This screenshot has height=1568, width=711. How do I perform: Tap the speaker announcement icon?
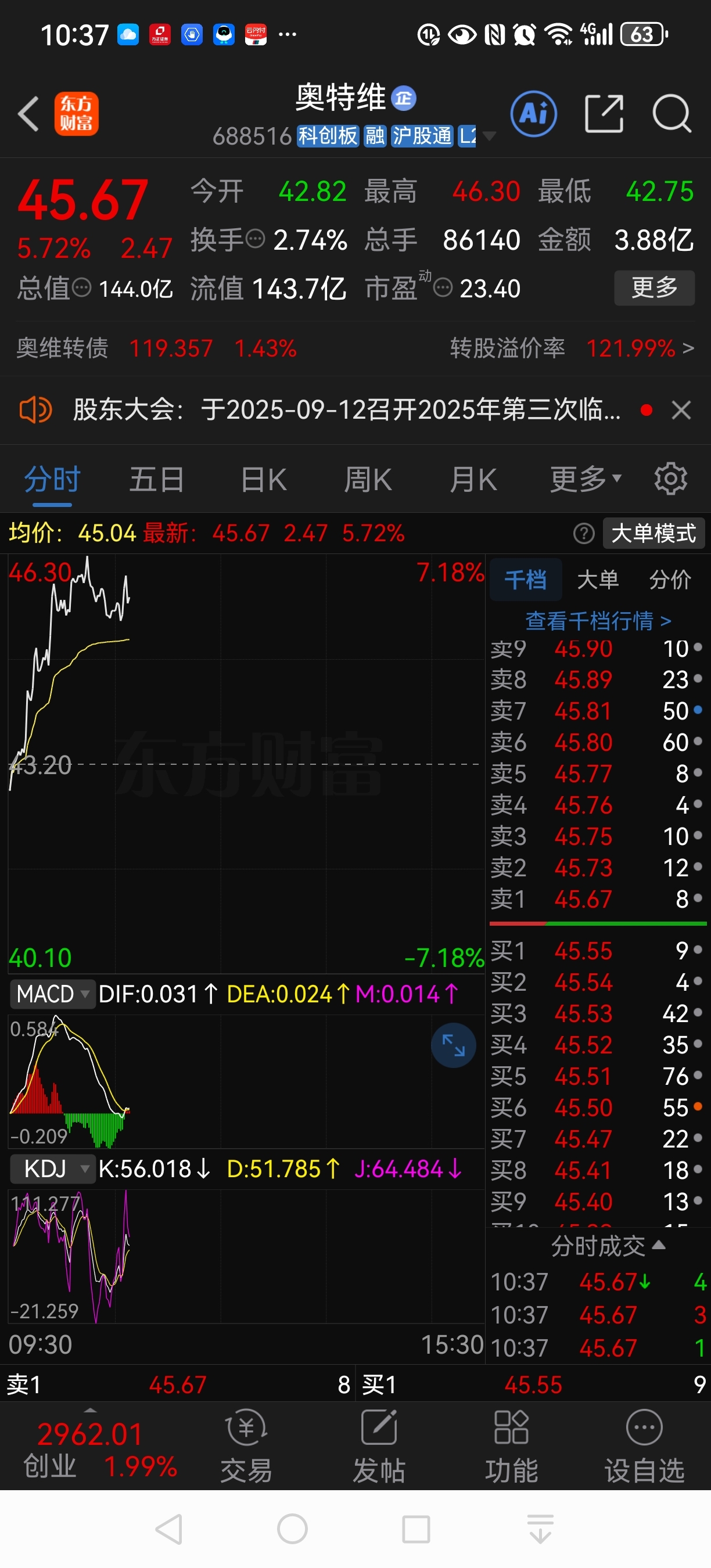pyautogui.click(x=35, y=409)
